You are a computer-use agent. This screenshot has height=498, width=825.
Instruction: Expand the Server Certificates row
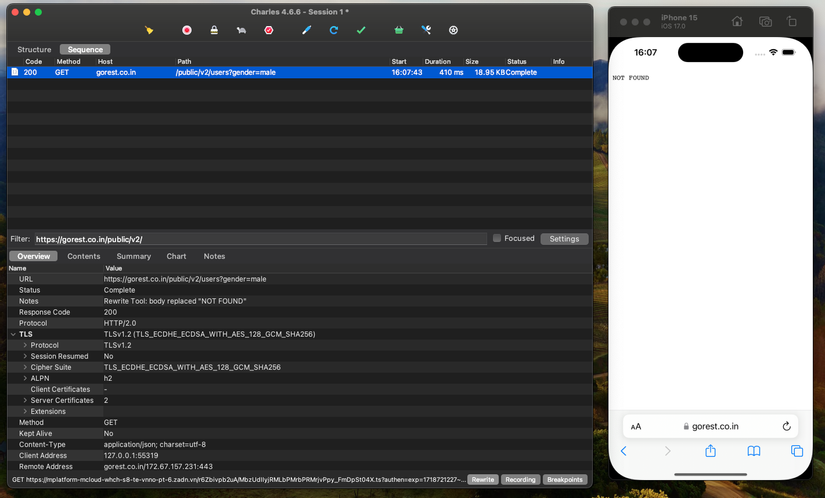[x=25, y=400]
